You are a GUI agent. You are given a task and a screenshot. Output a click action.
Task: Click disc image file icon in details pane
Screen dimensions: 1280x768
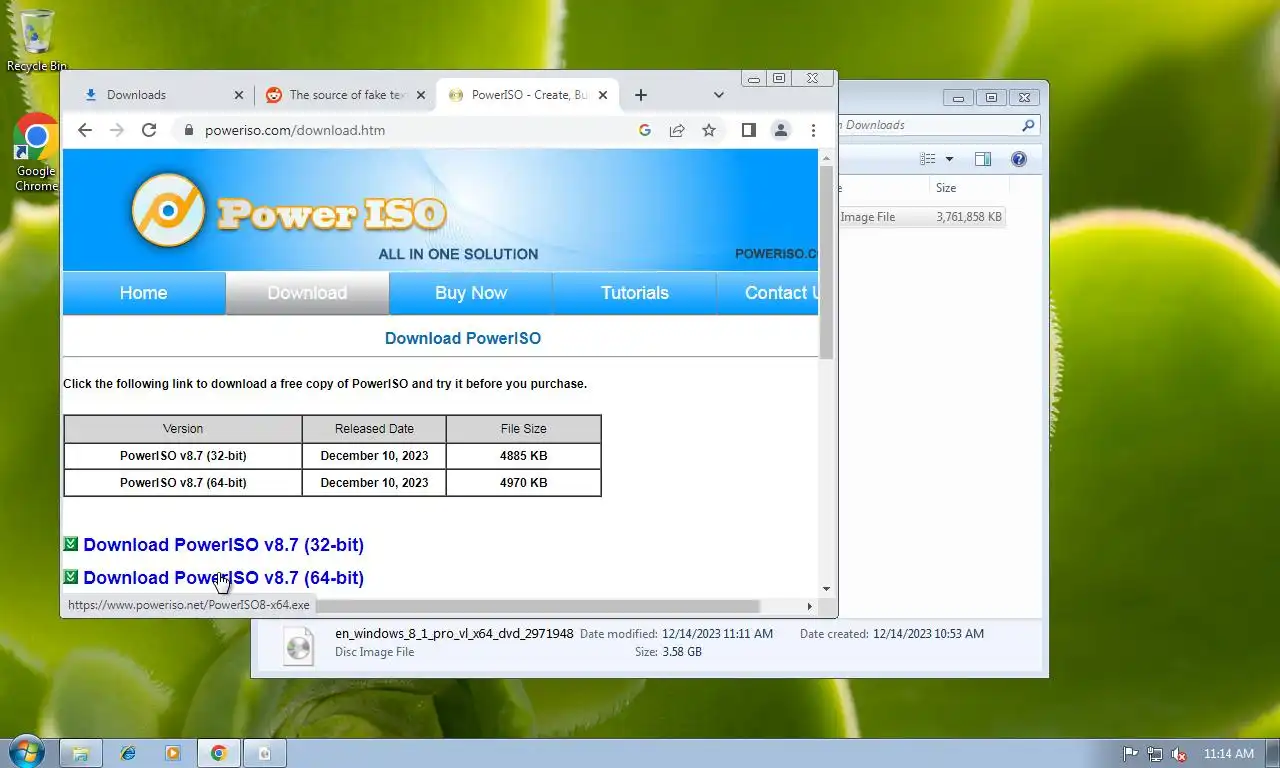pyautogui.click(x=299, y=645)
